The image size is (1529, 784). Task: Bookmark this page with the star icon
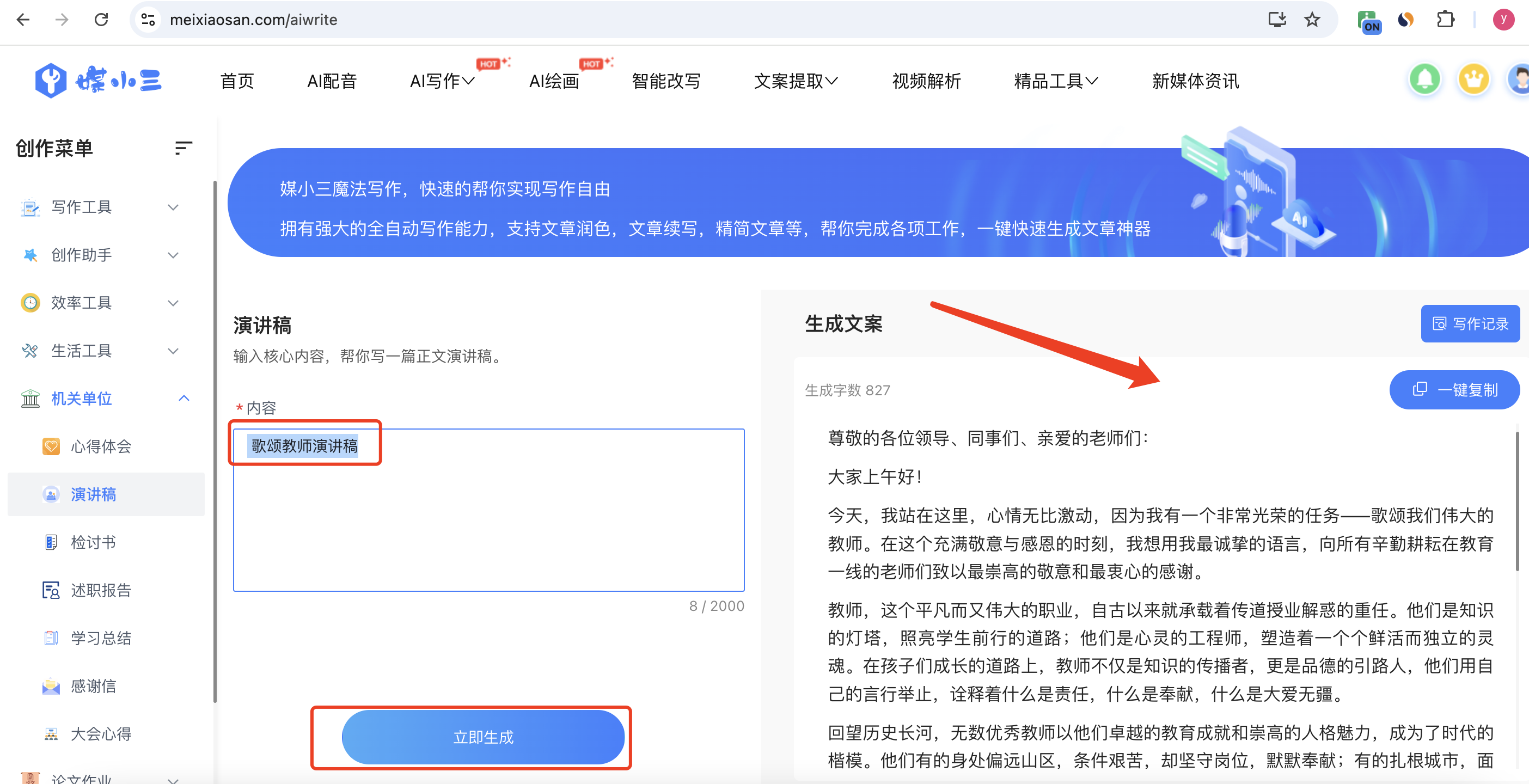(1312, 20)
